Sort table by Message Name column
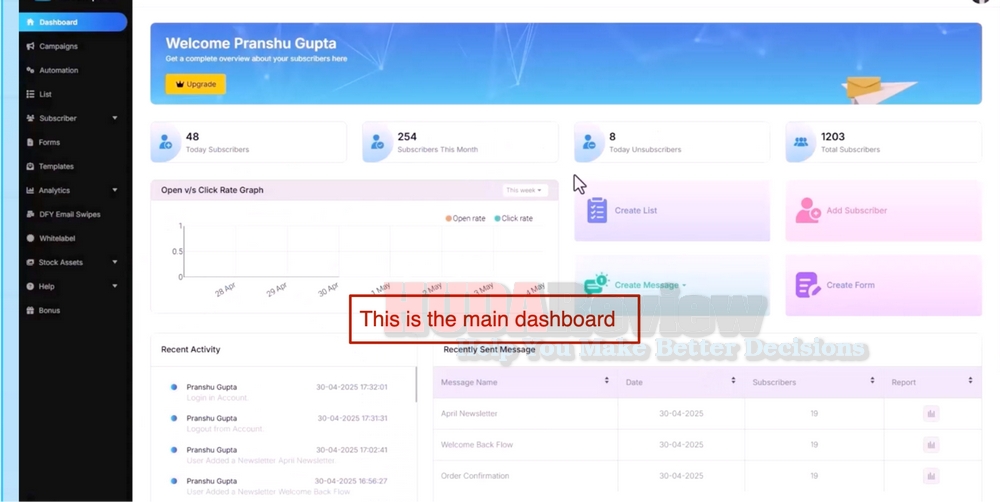This screenshot has height=502, width=1000. click(606, 381)
